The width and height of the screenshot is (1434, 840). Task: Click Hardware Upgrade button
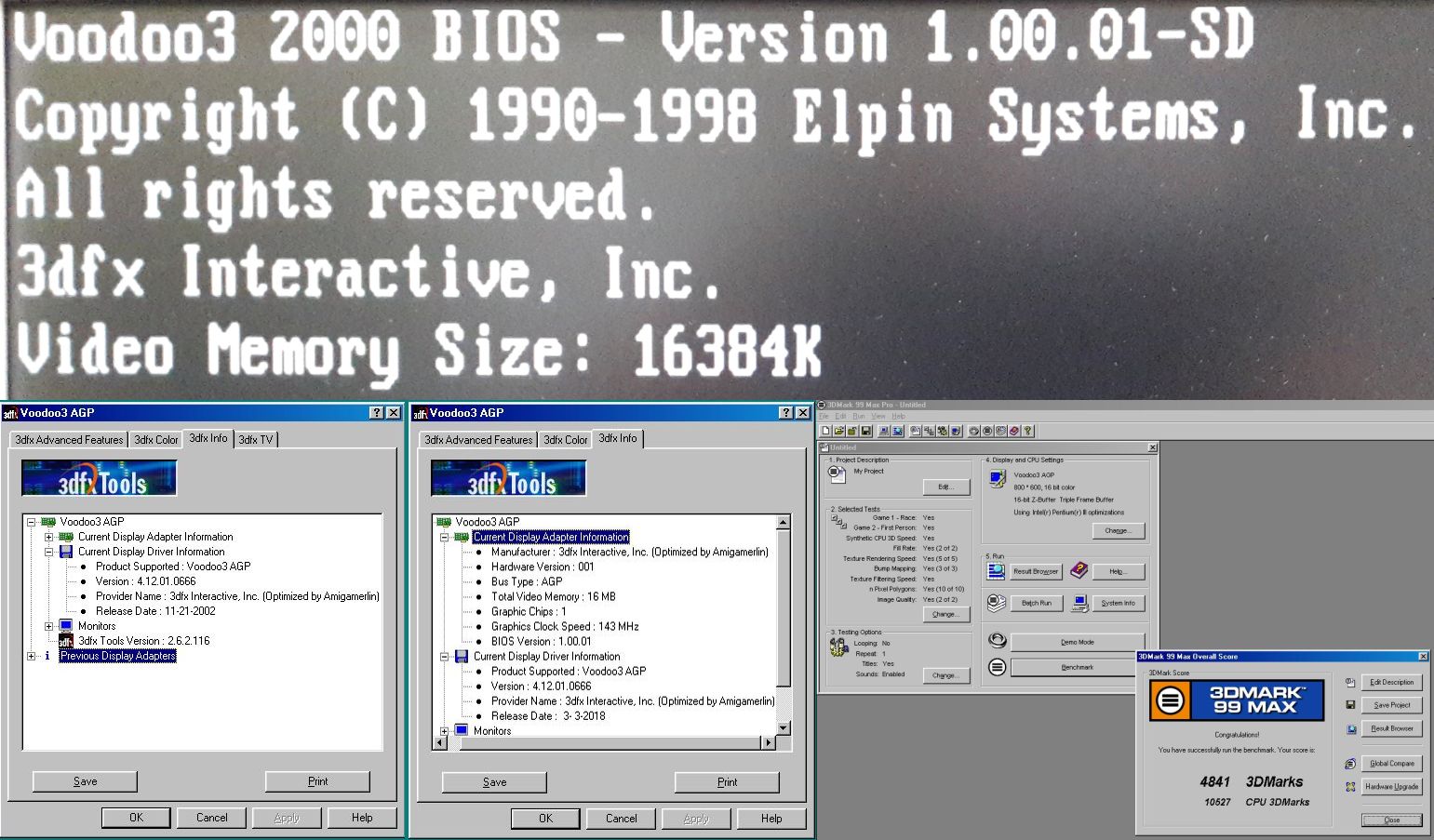(1391, 787)
